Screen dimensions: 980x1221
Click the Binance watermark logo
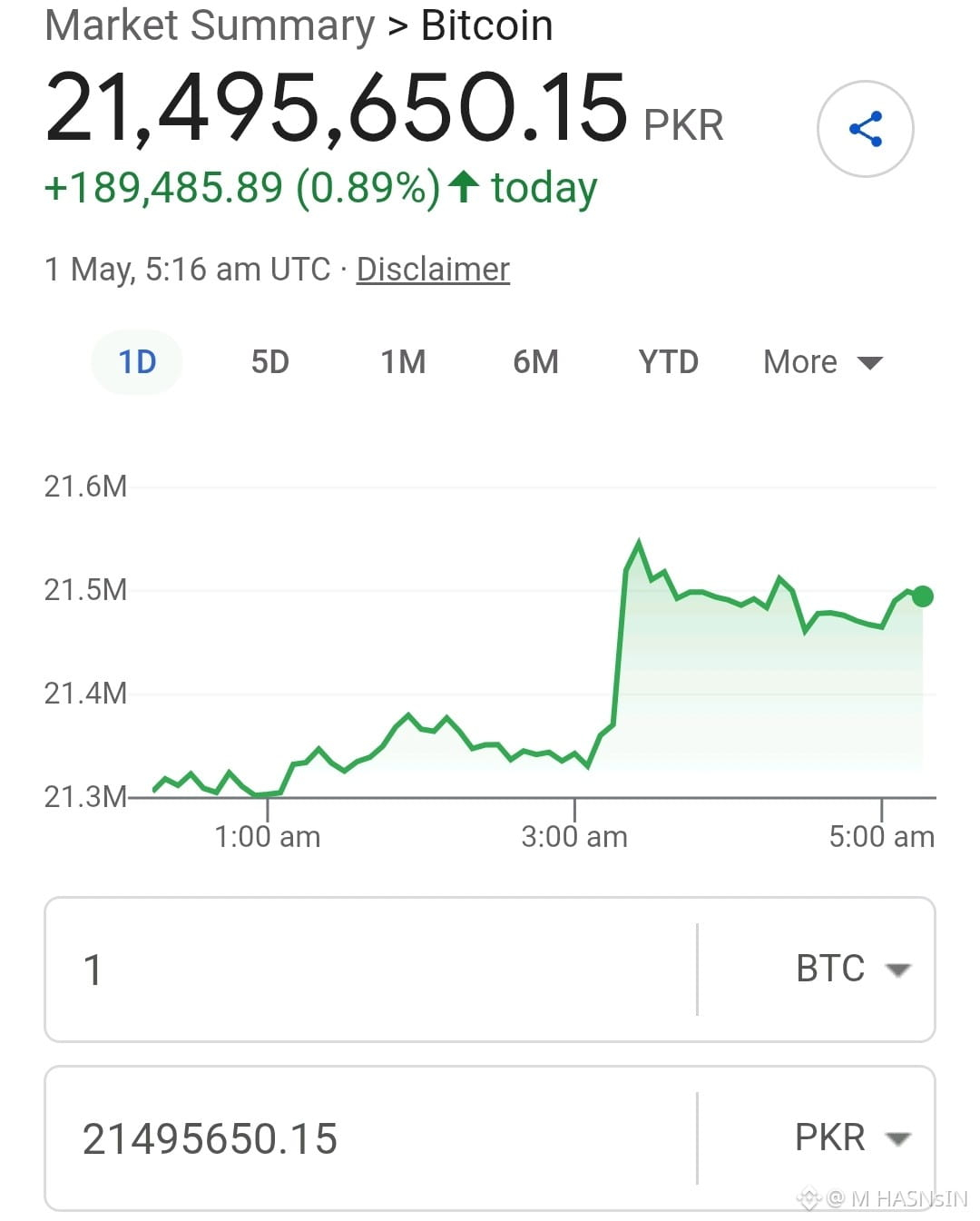point(808,1199)
